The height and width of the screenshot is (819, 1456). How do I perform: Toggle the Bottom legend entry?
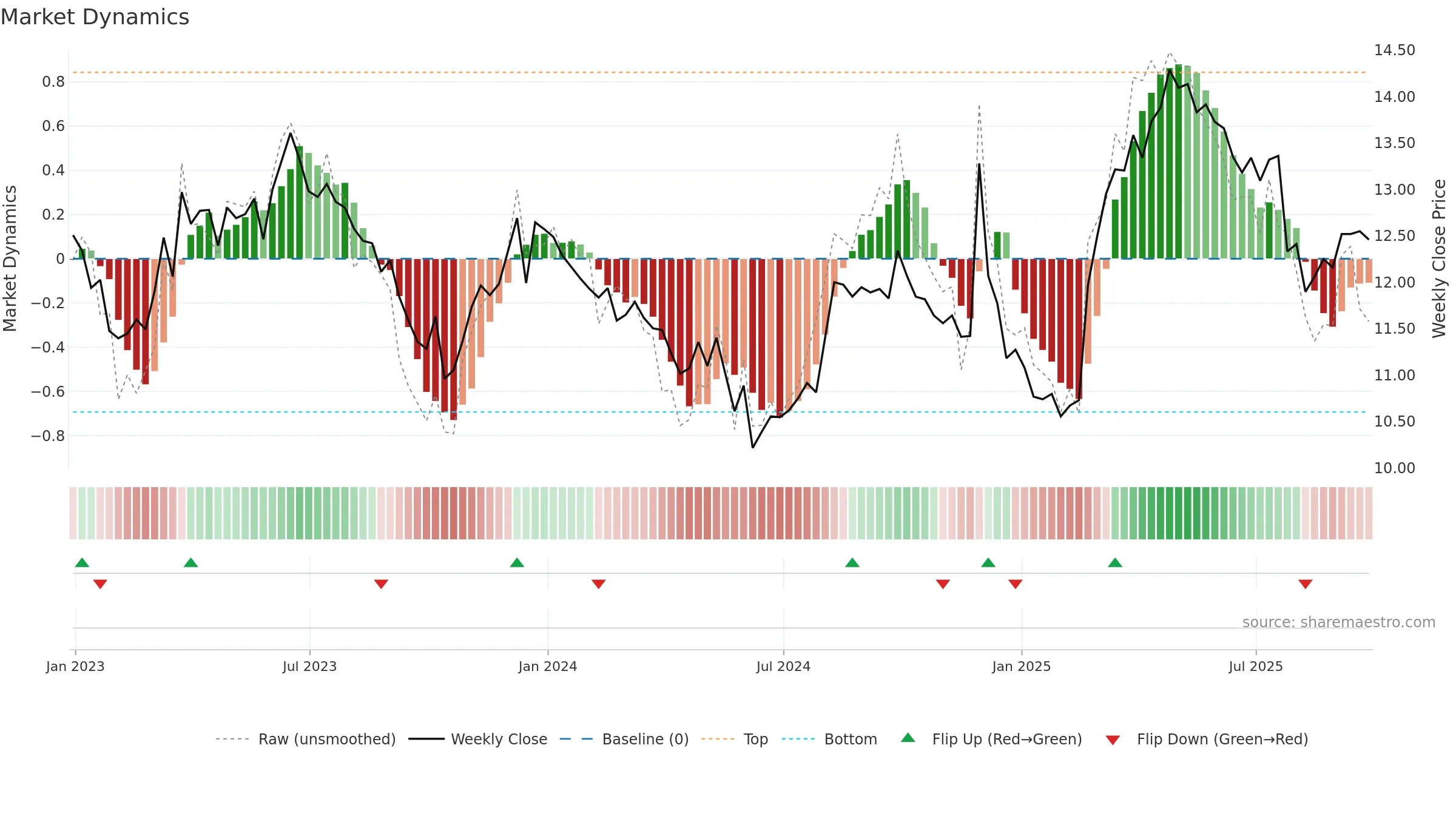coord(829,739)
